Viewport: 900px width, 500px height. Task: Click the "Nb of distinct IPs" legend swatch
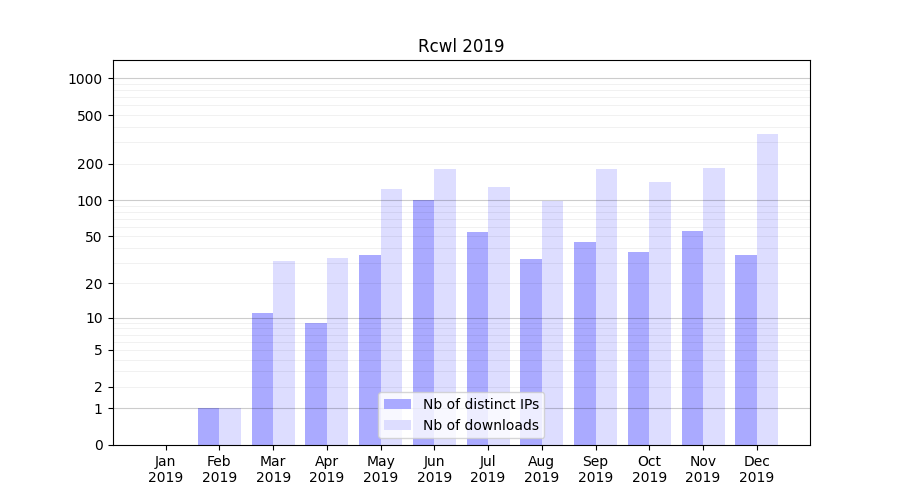tap(397, 404)
